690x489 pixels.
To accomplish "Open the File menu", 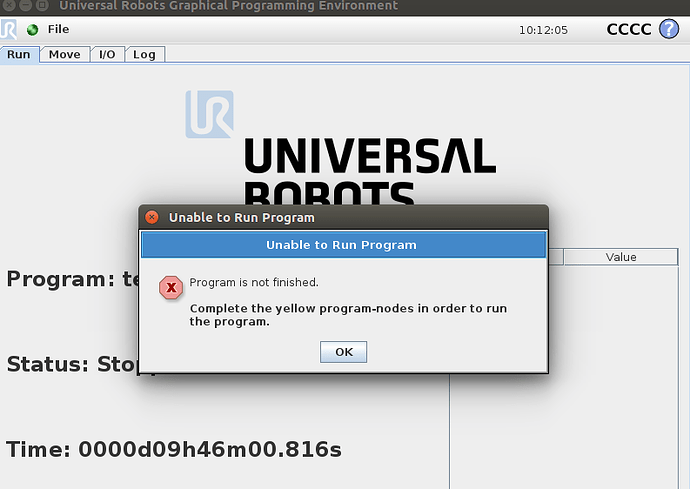I will (58, 29).
